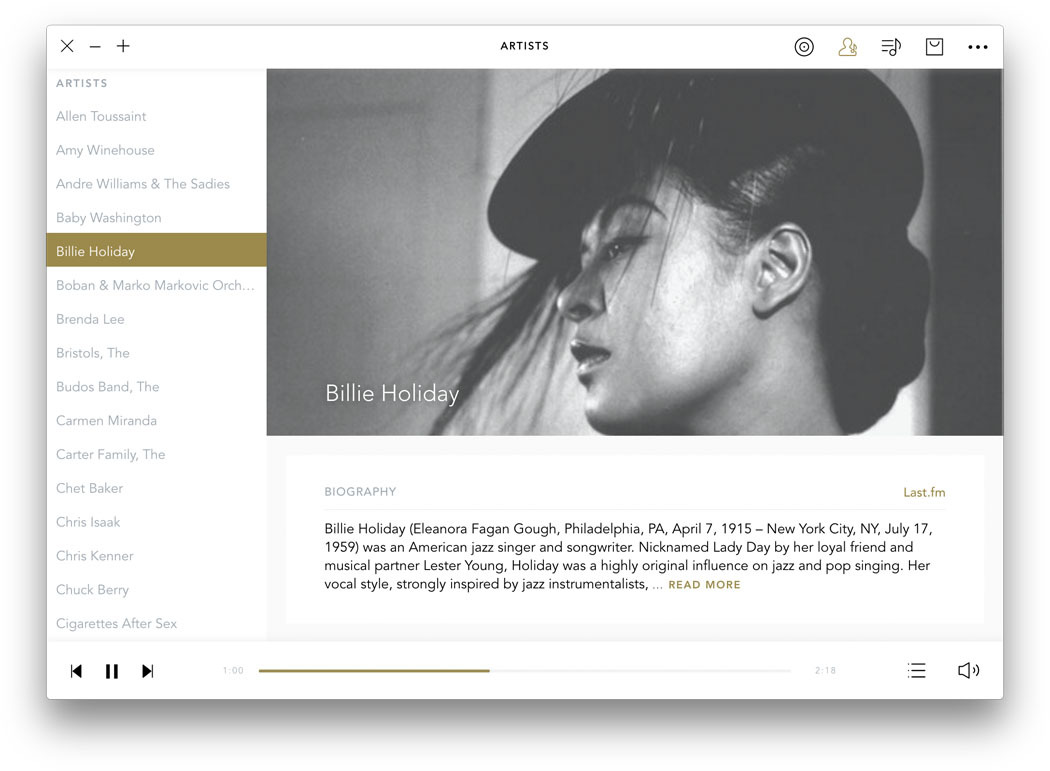The width and height of the screenshot is (1050, 771).
Task: Select Amy Winehouse in artists list
Action: [105, 150]
